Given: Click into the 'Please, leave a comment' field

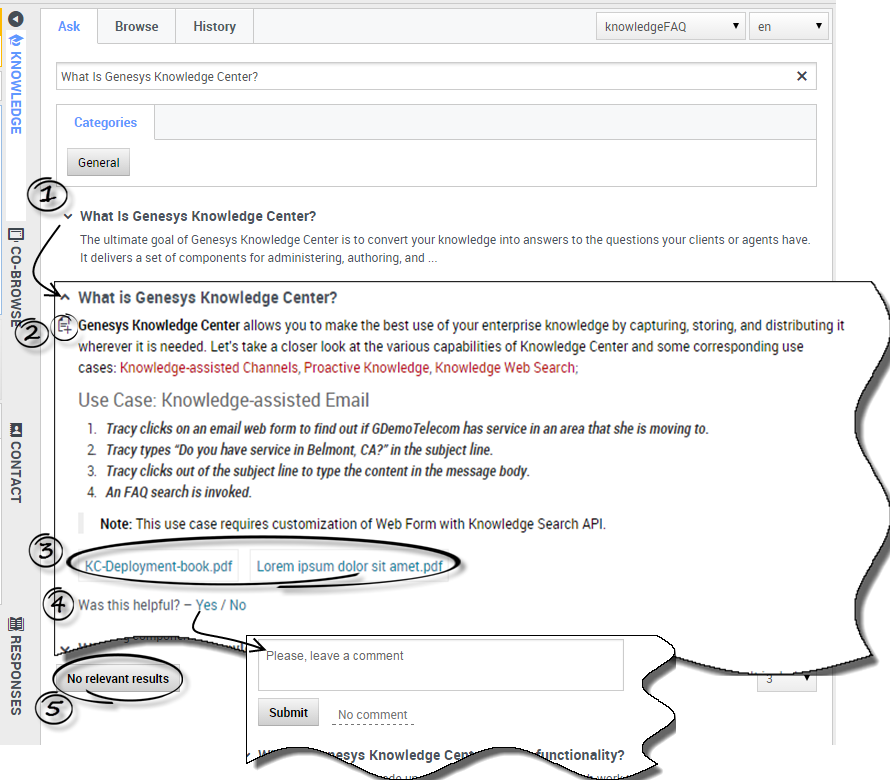Looking at the screenshot, I should [x=440, y=664].
